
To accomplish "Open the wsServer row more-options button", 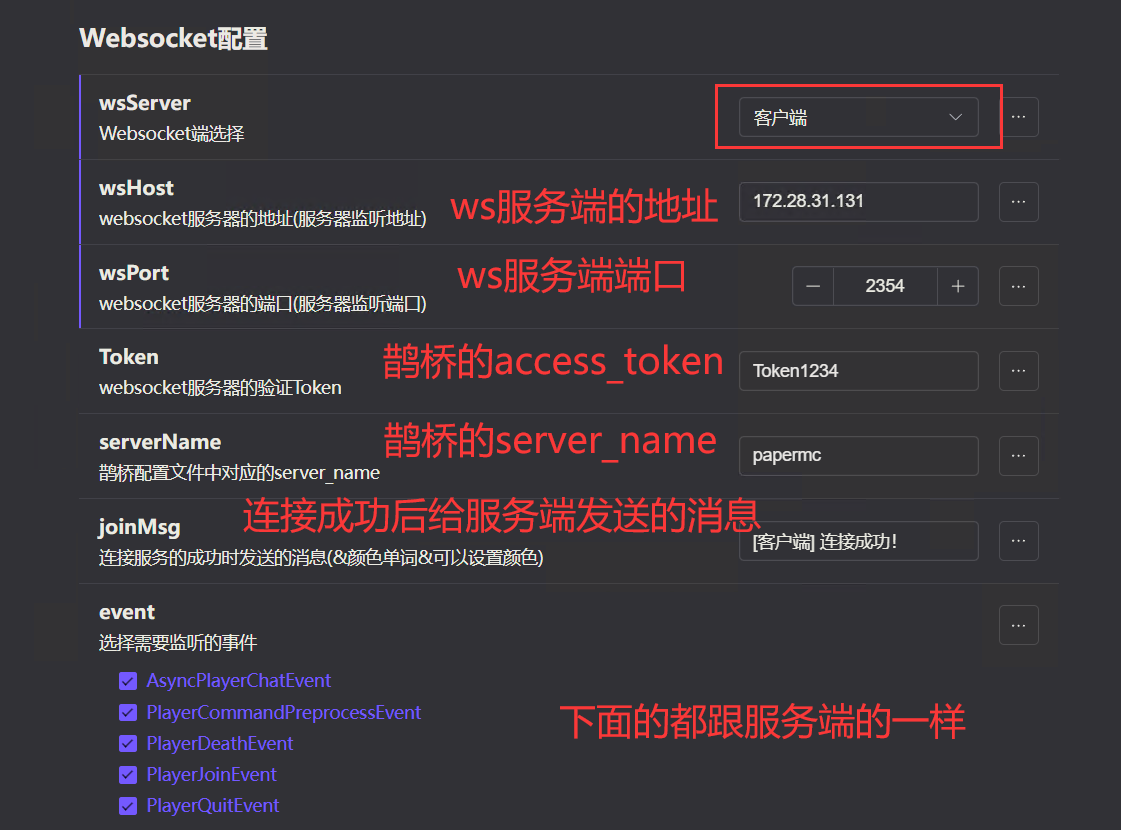I will pos(1018,117).
